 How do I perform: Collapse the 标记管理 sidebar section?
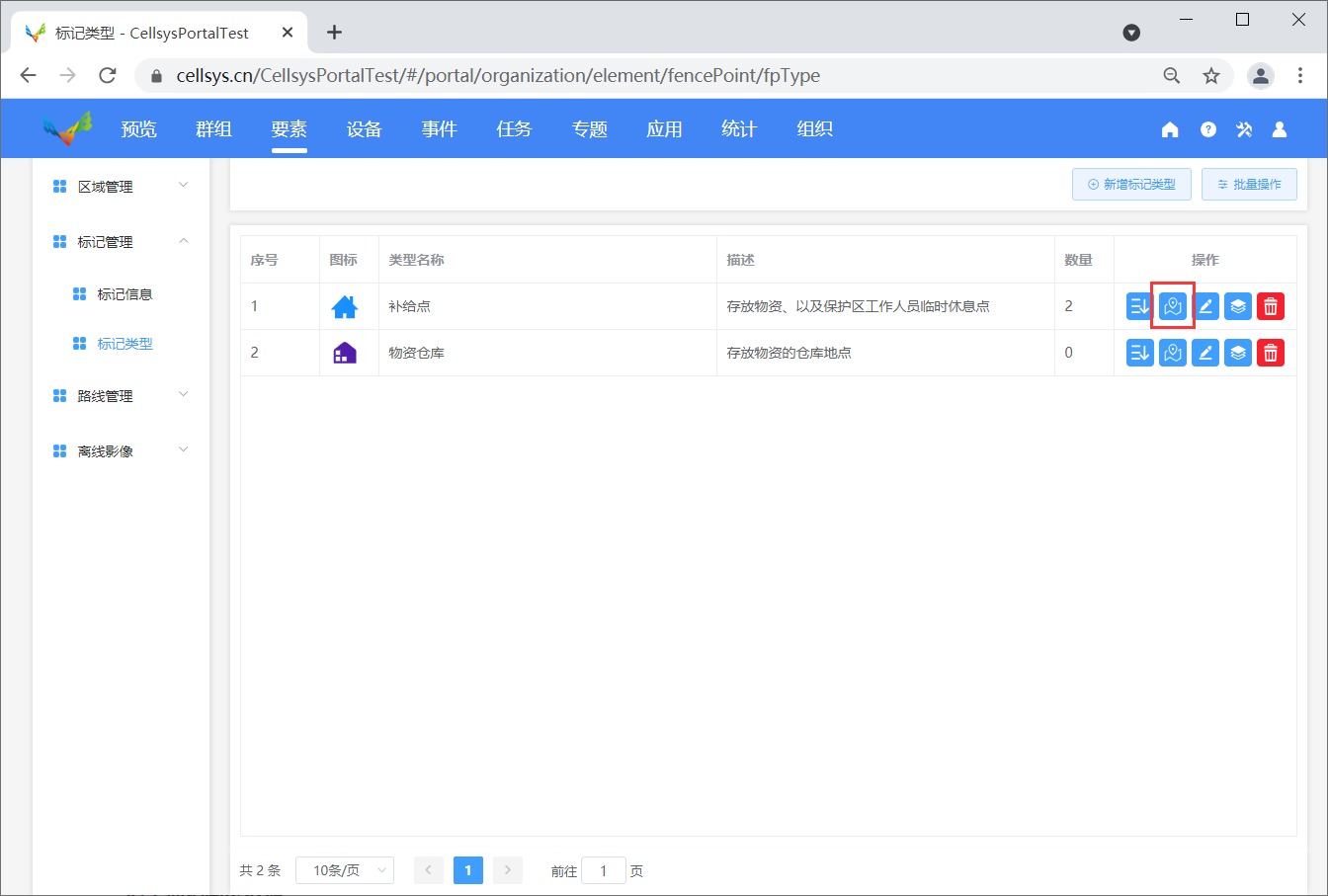(120, 242)
